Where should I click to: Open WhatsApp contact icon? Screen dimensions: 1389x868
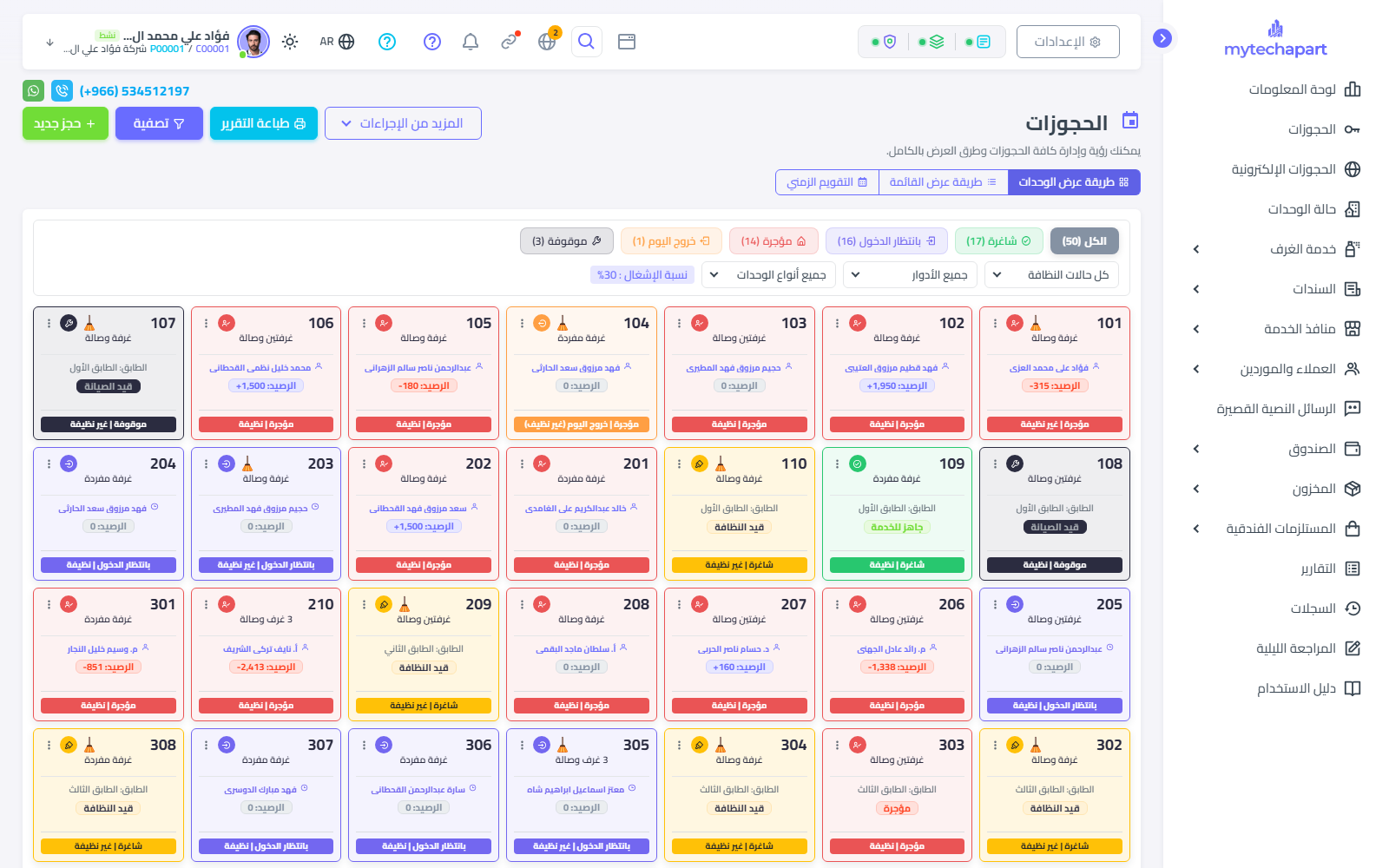[x=33, y=90]
